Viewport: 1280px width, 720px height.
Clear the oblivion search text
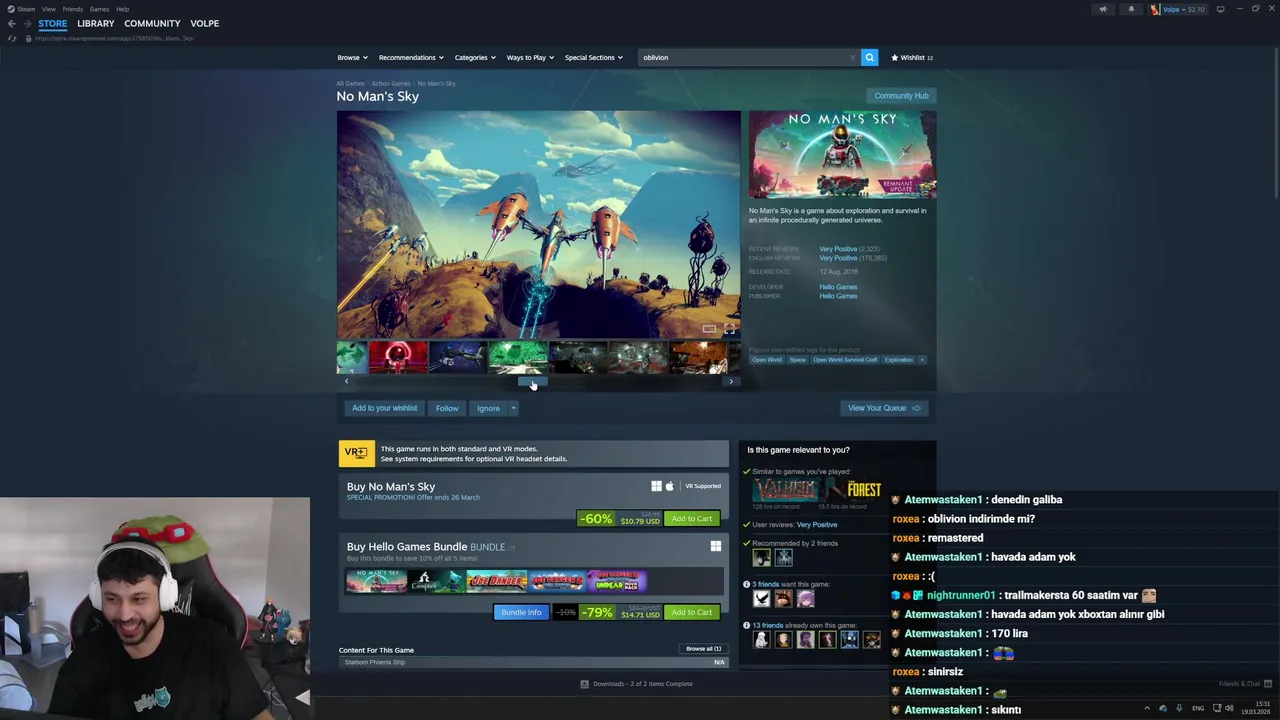pos(852,57)
